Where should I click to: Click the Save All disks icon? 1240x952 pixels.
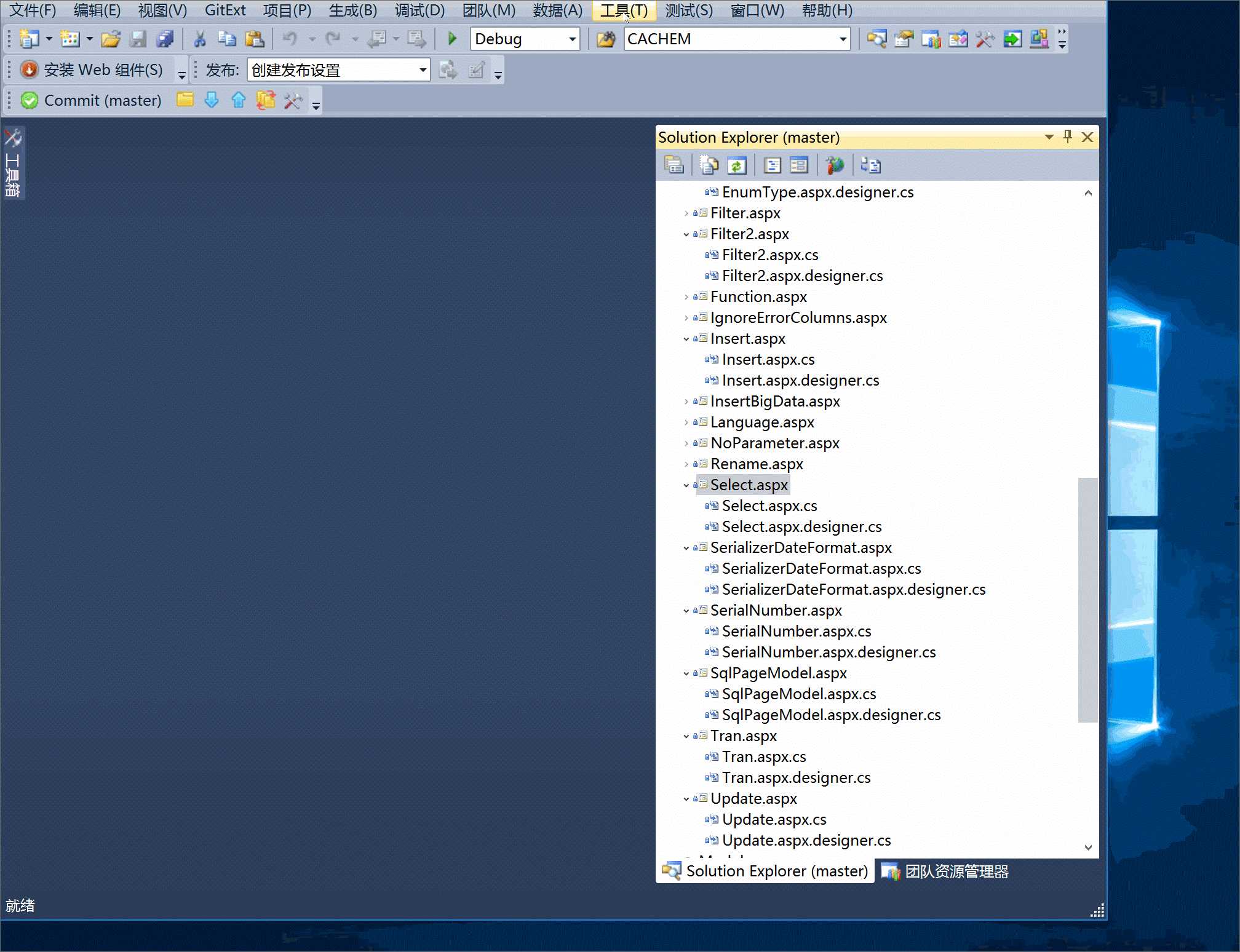pyautogui.click(x=165, y=39)
